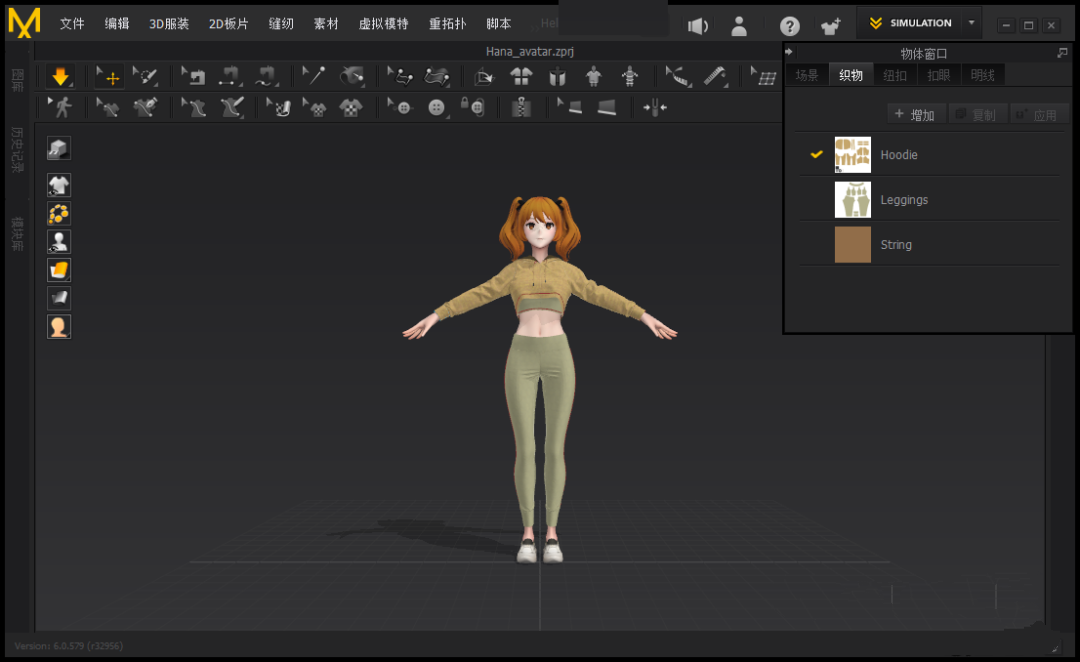Open the 虚拟模特 menu
This screenshot has height=662, width=1080.
click(384, 23)
